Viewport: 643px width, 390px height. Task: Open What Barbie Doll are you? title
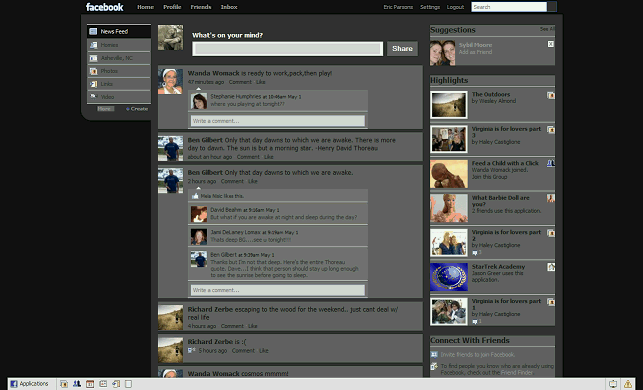500,201
